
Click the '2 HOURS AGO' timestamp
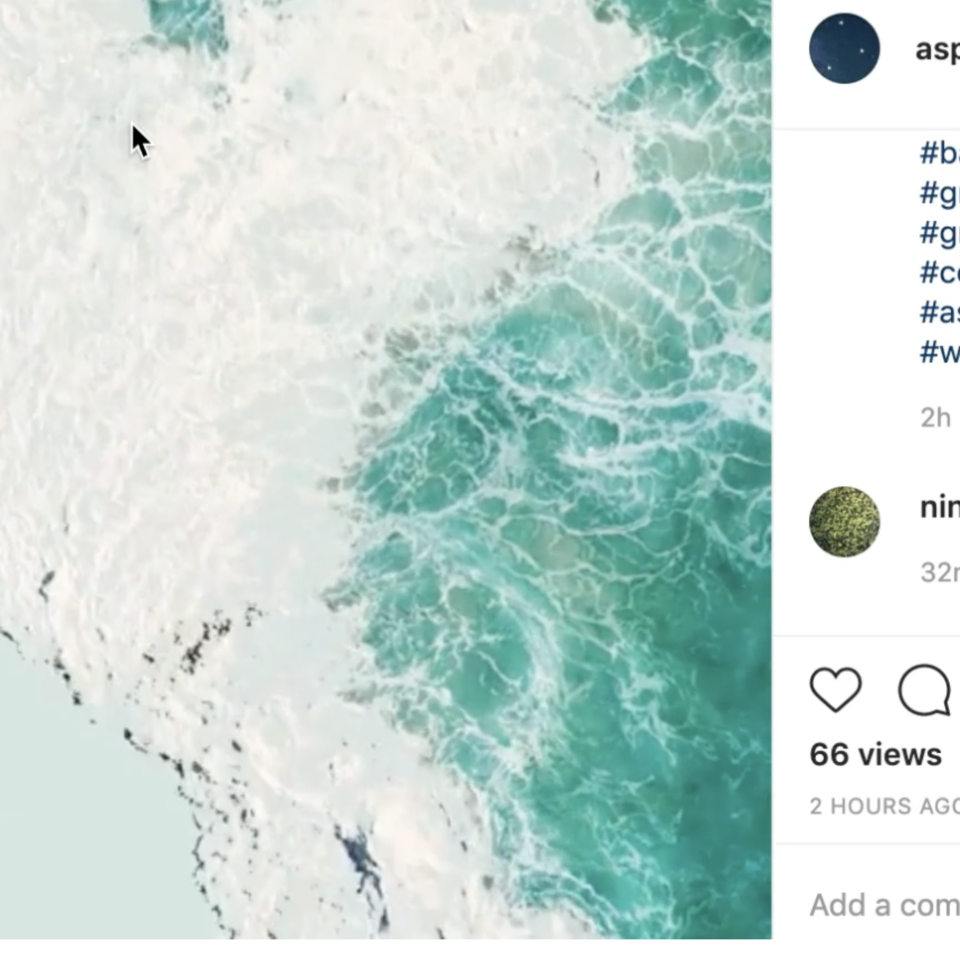885,806
